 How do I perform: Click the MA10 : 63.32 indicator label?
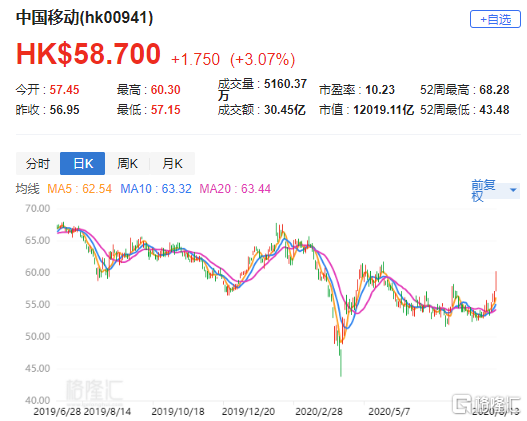pos(156,189)
